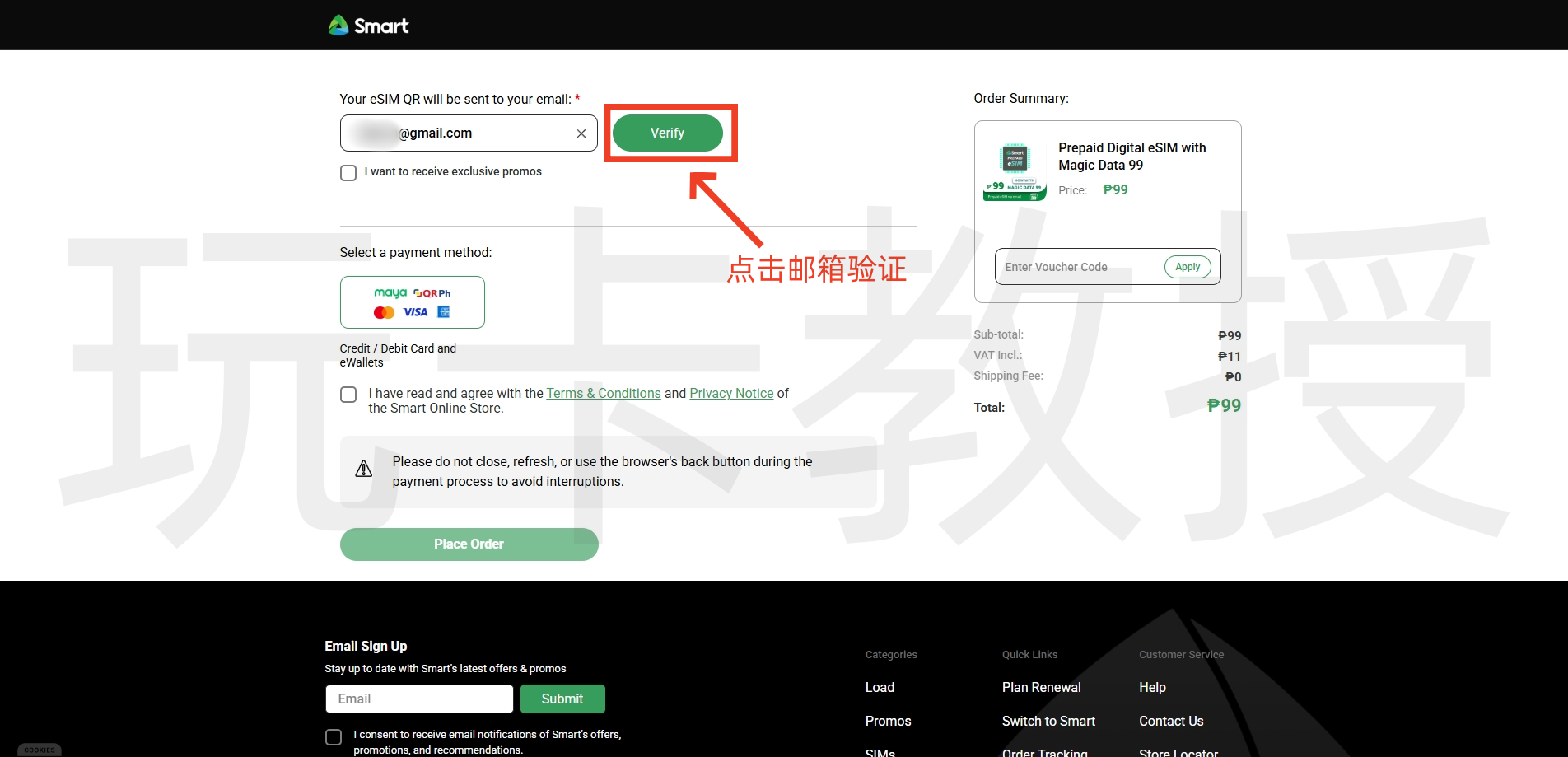The image size is (1568, 757).
Task: Open Privacy Notice link
Action: (x=731, y=393)
